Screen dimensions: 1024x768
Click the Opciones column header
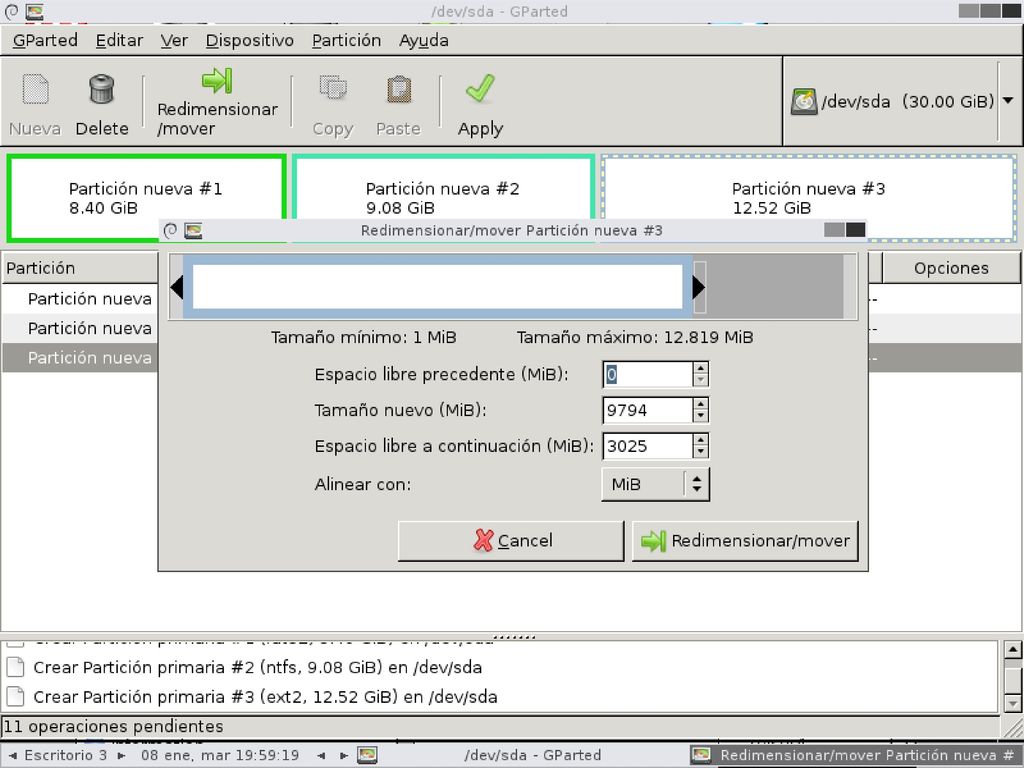pos(951,268)
